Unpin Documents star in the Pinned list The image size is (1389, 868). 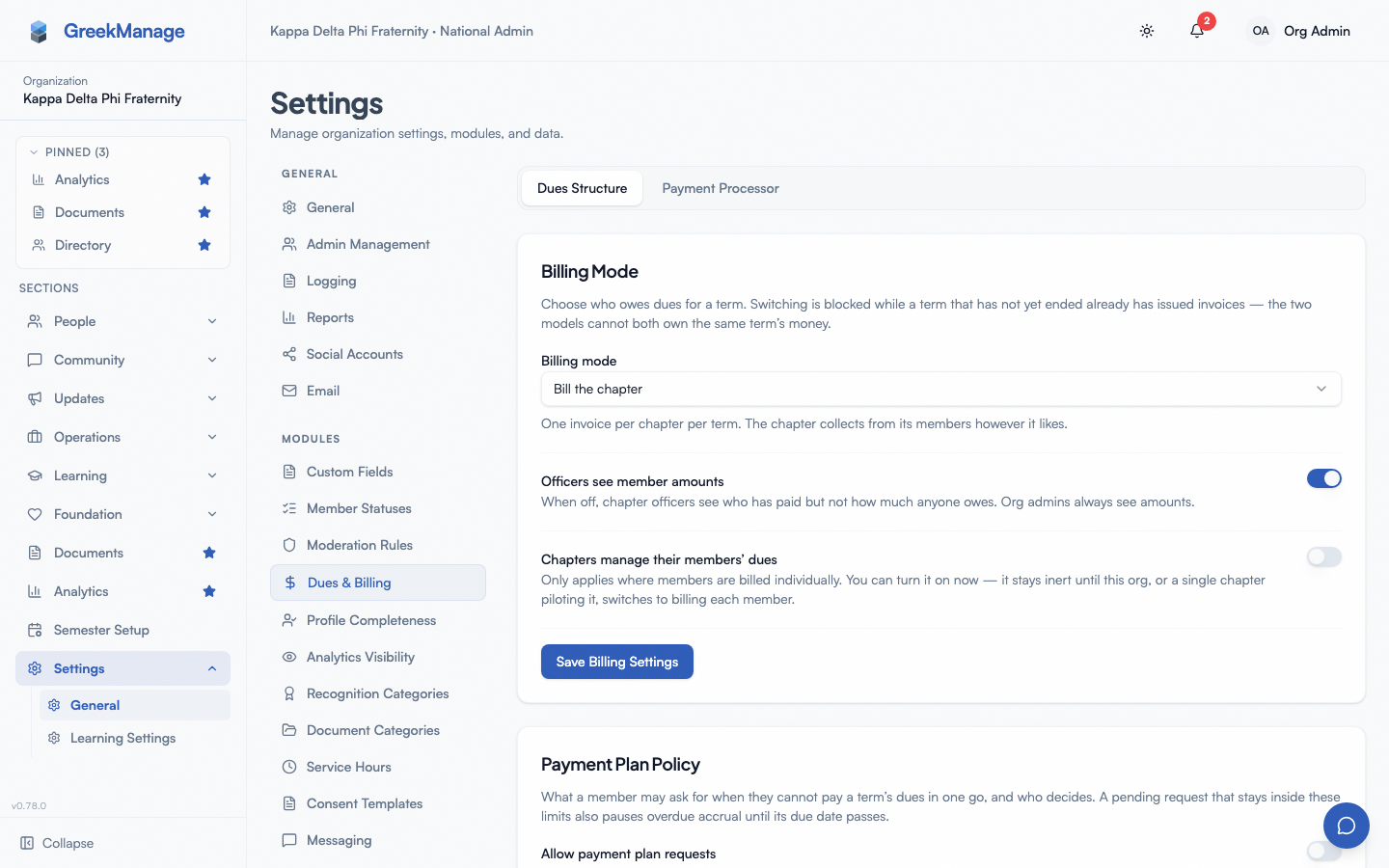(x=204, y=212)
